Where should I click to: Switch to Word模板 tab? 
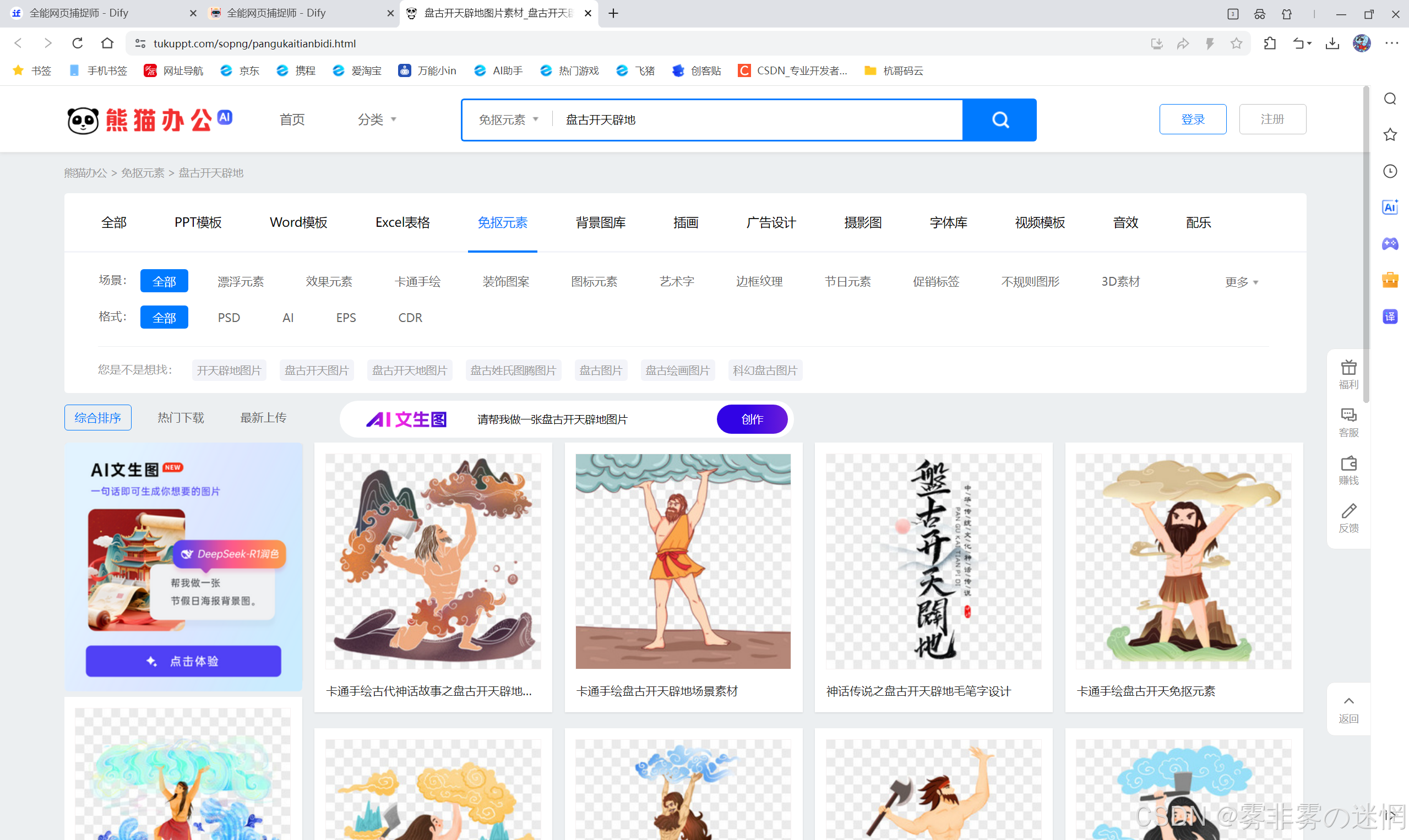298,222
